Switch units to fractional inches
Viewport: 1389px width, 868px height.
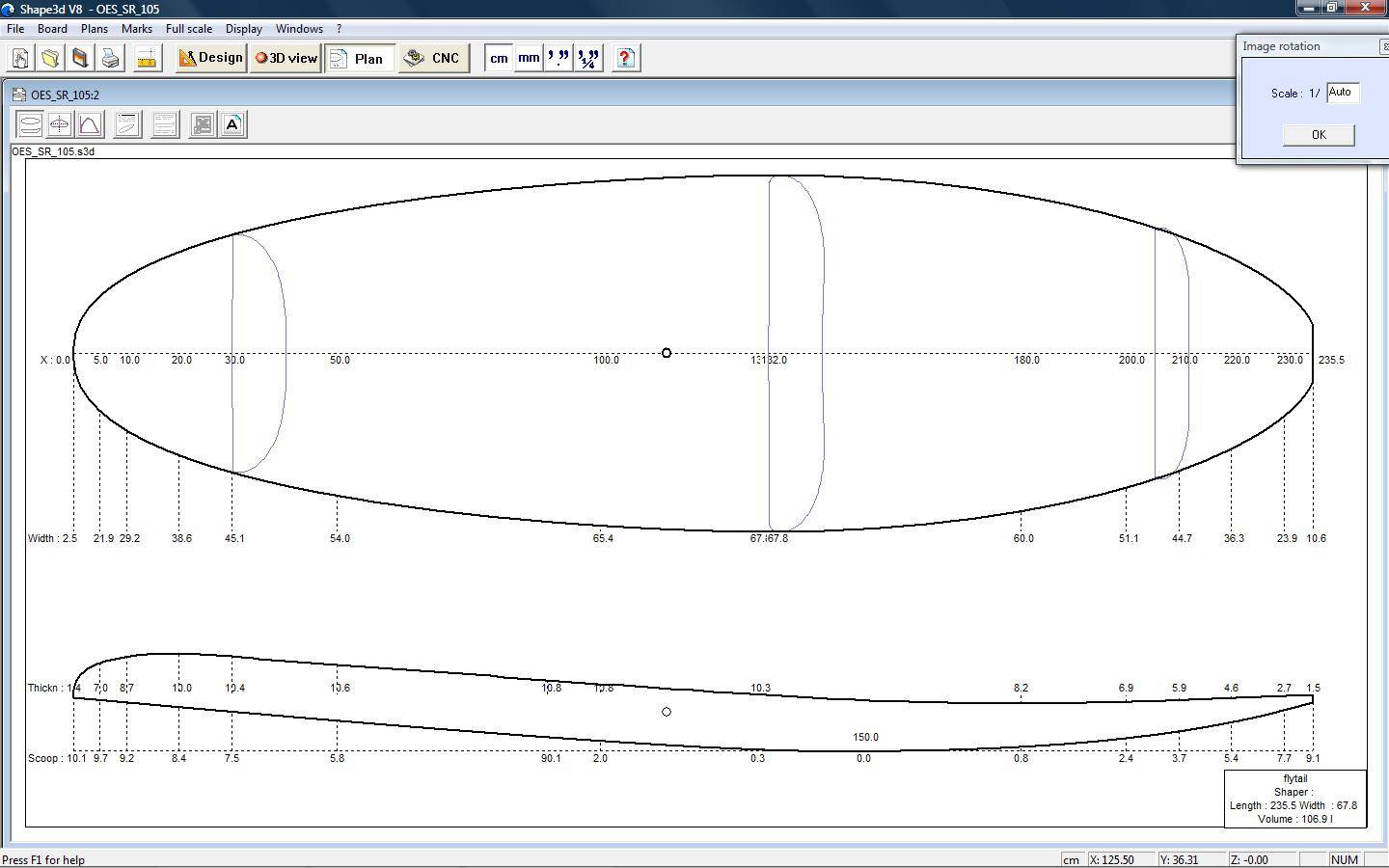coord(588,59)
